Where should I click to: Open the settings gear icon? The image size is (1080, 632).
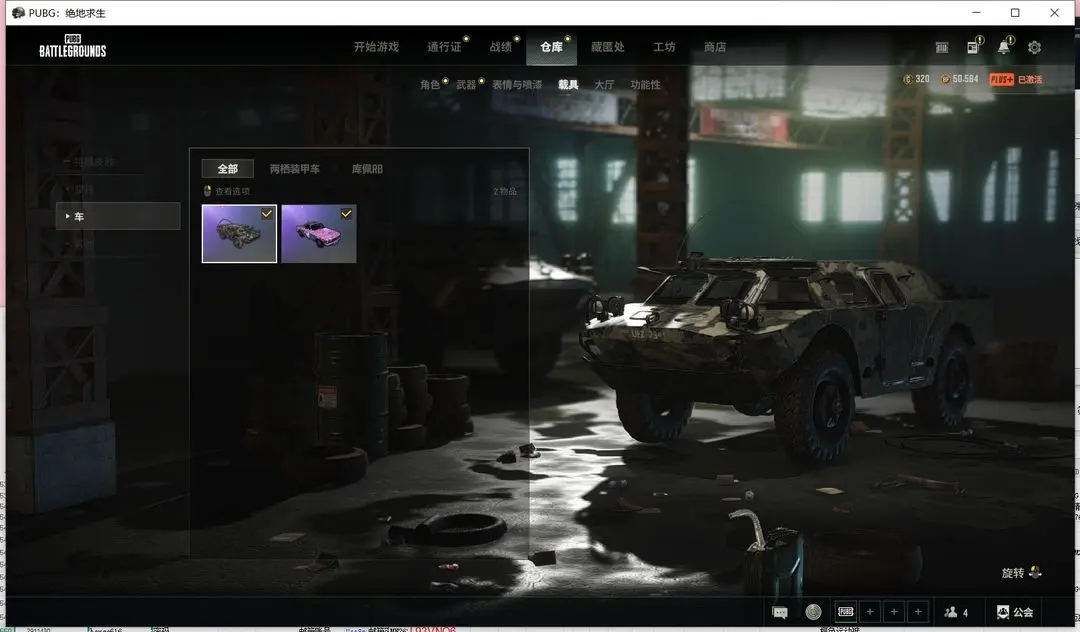pos(1035,48)
